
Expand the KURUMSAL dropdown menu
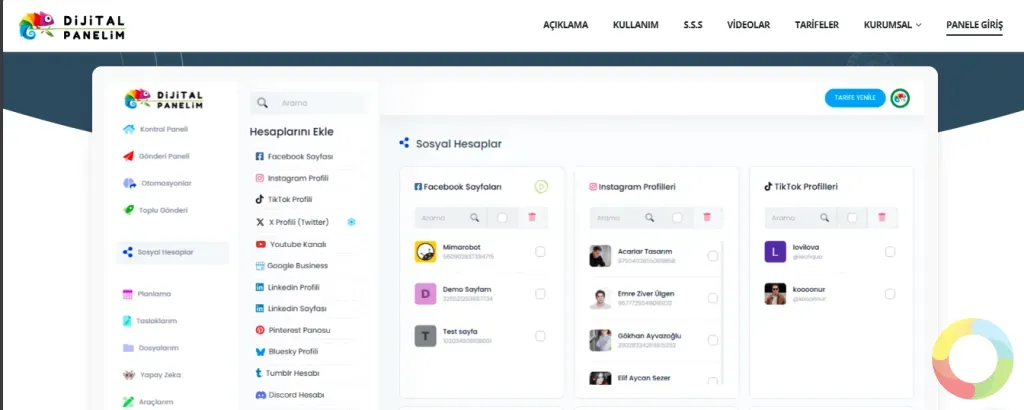892,25
